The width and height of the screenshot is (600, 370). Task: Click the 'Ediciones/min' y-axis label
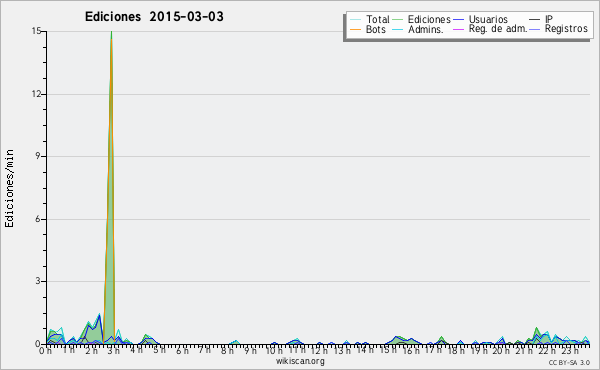[x=9, y=188]
